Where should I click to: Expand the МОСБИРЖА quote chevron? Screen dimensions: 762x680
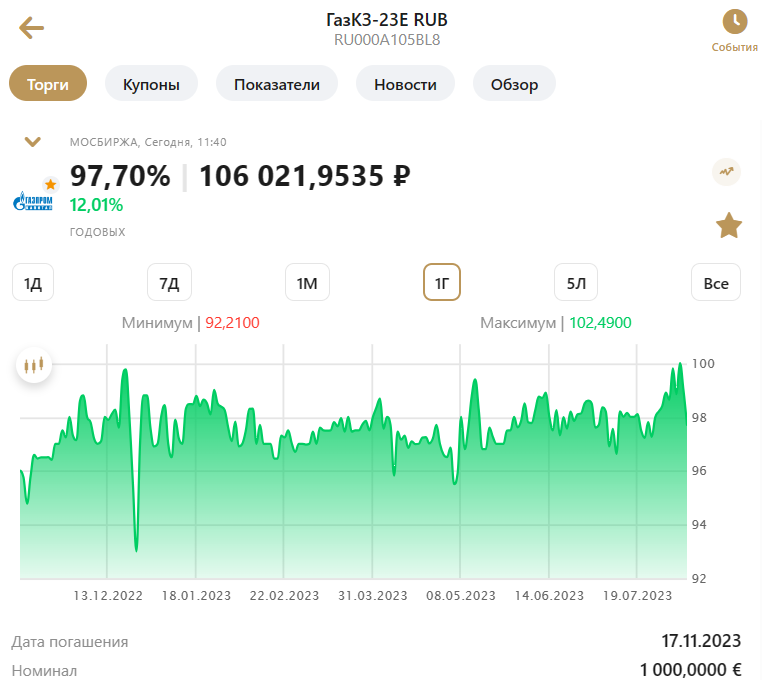(x=33, y=142)
